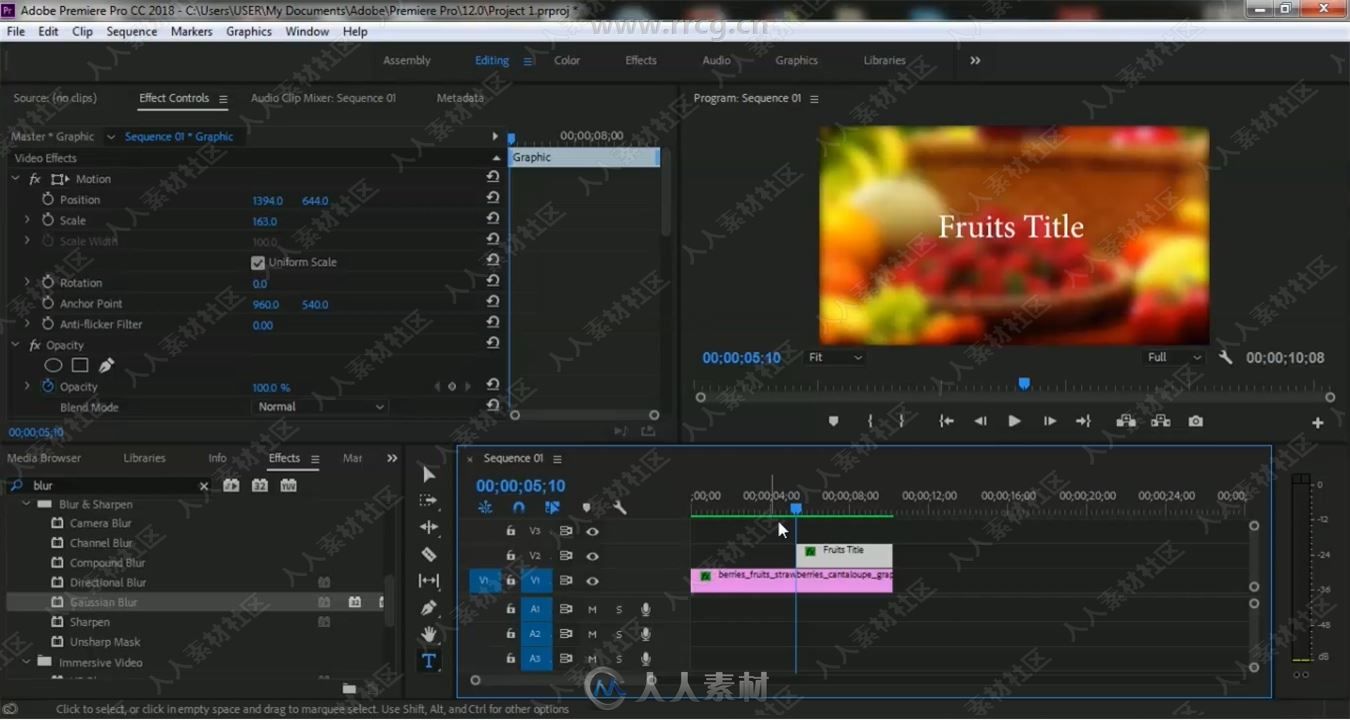1350x720 pixels.
Task: Switch to the Color workspace
Action: [567, 60]
